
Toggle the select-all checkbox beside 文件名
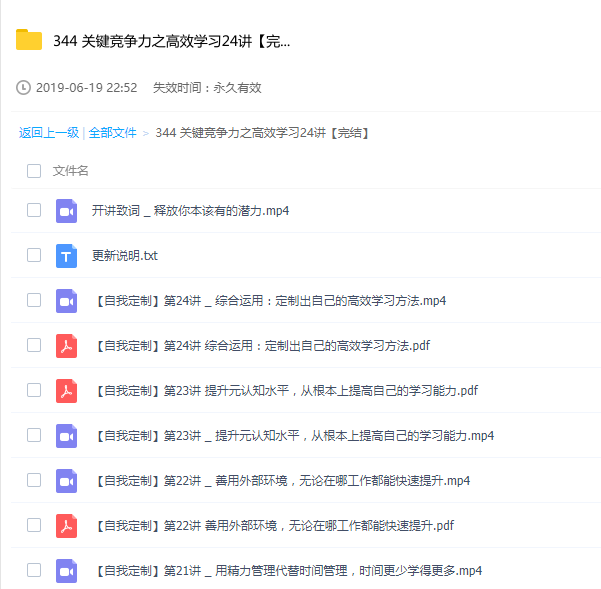[x=34, y=171]
